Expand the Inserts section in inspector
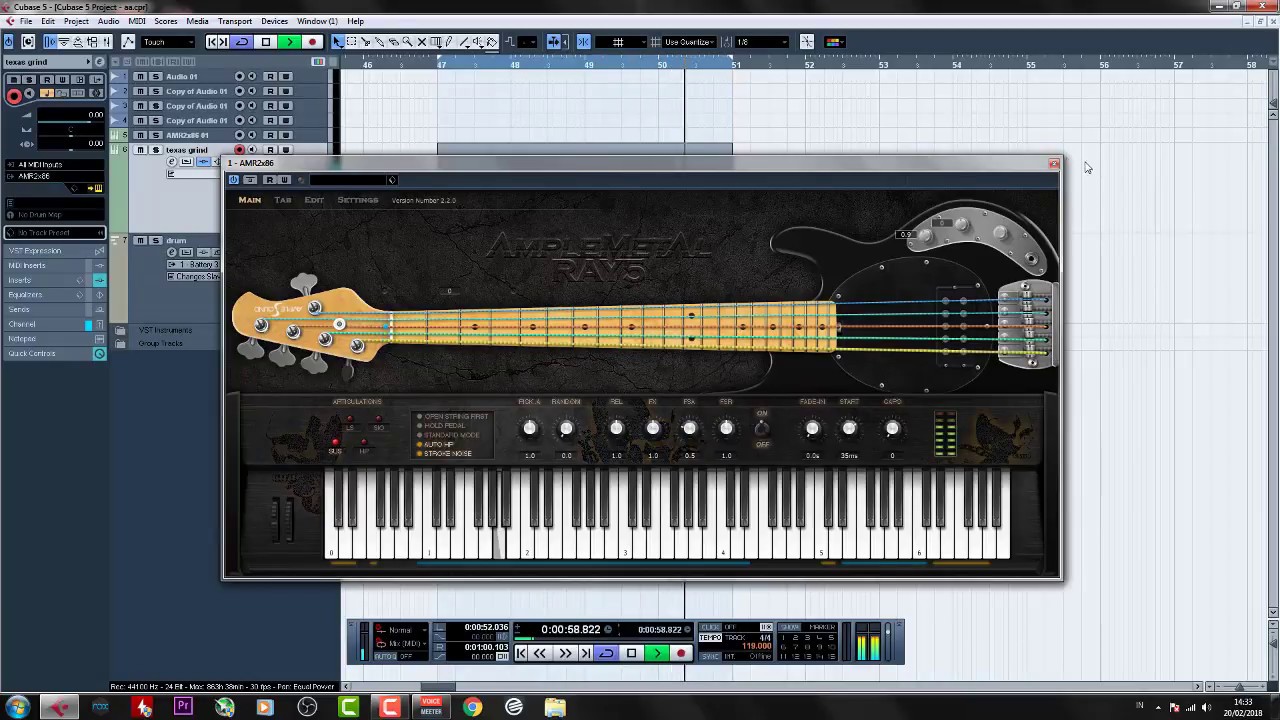Screen dimensions: 1280x720 (x=55, y=280)
